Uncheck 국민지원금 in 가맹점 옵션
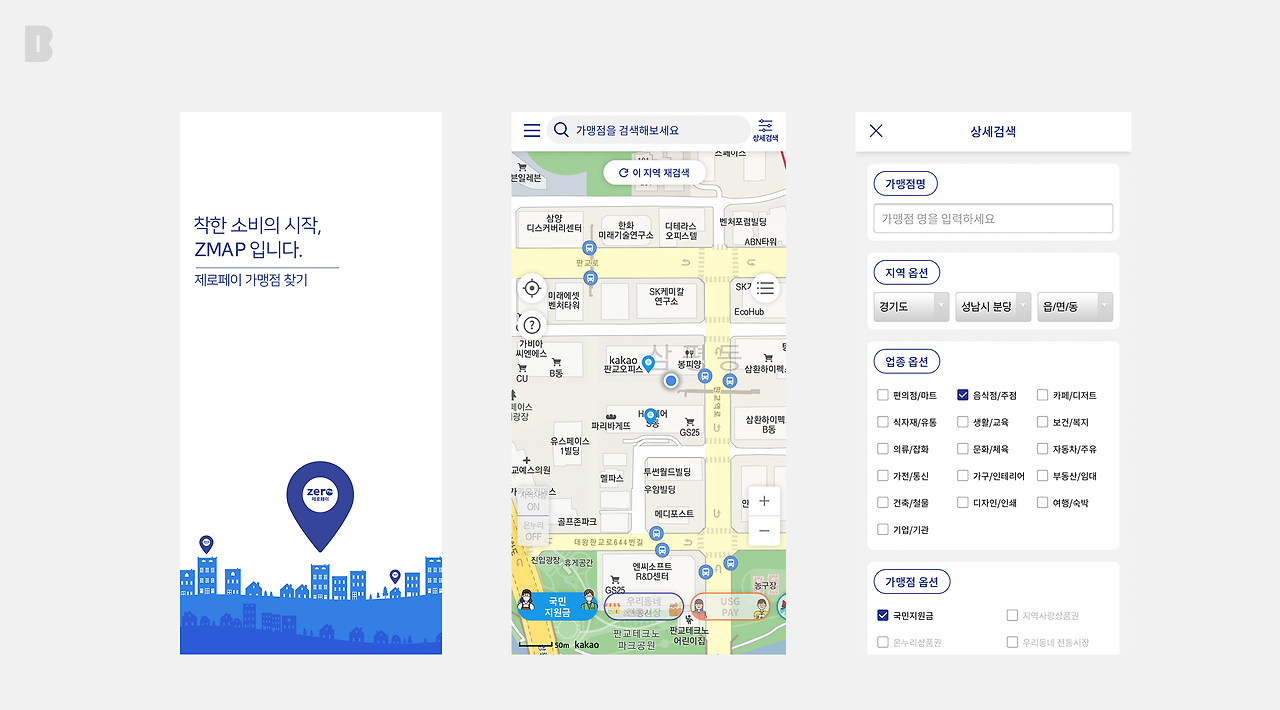 coord(883,615)
